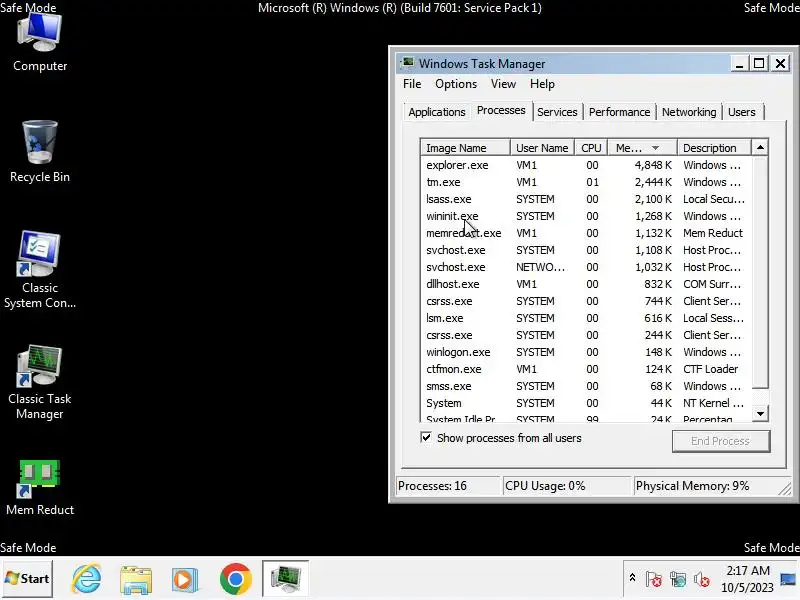Open the Options menu
Viewport: 800px width, 600px height.
[x=456, y=84]
